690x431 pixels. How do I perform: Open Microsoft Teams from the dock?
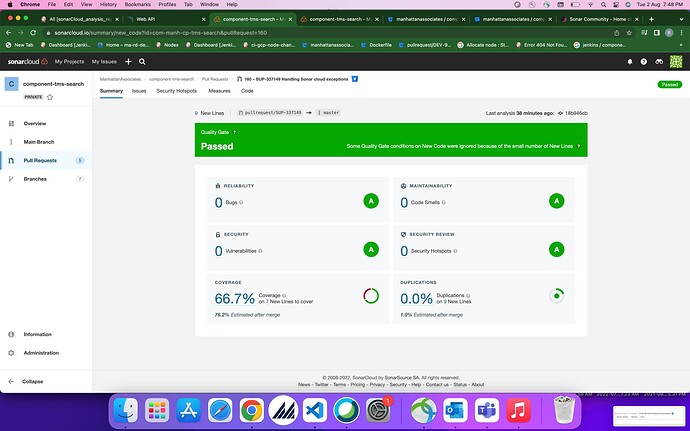click(x=487, y=410)
